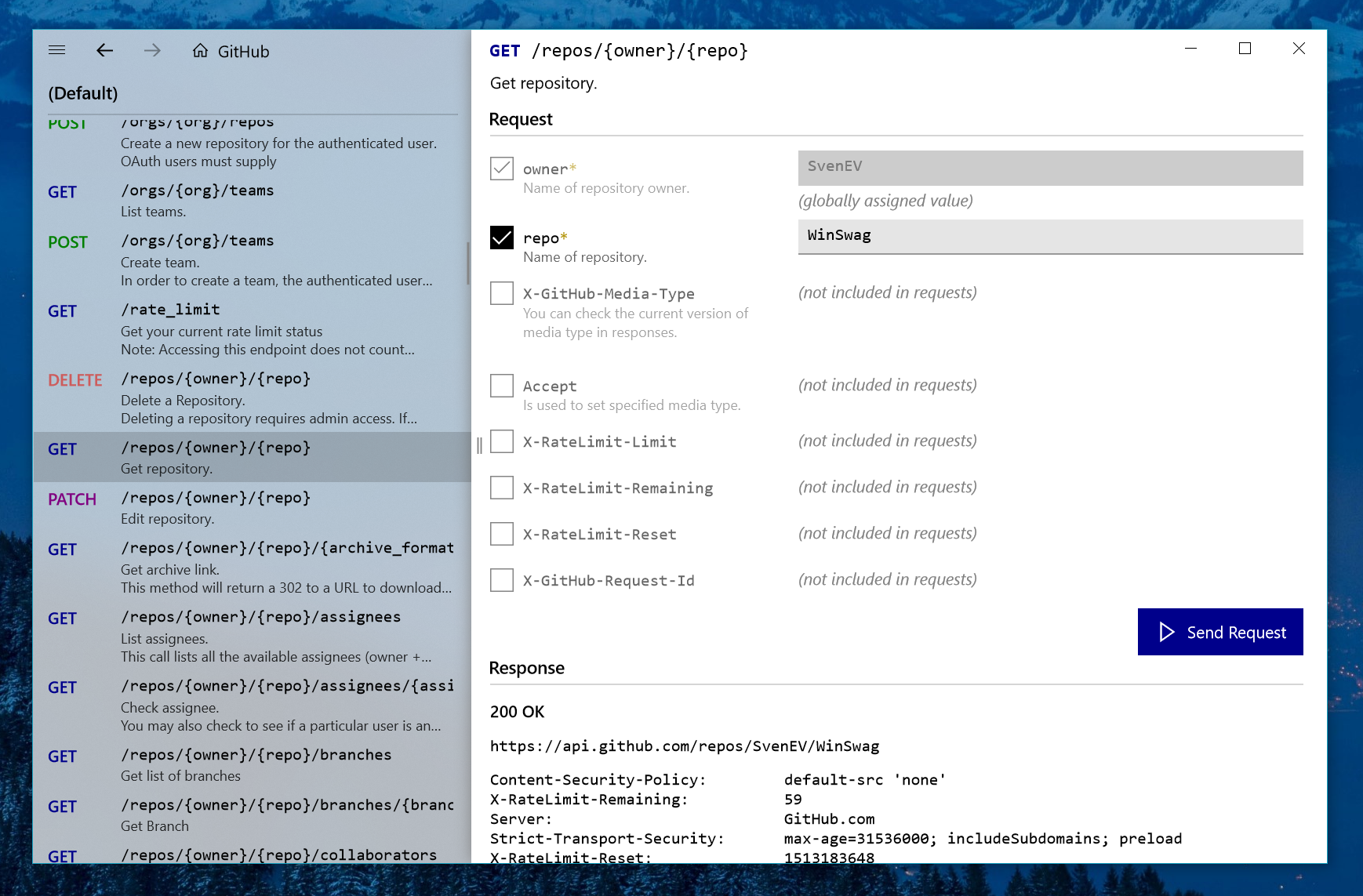Click the Send Request label text
This screenshot has height=896, width=1363.
[1236, 633]
